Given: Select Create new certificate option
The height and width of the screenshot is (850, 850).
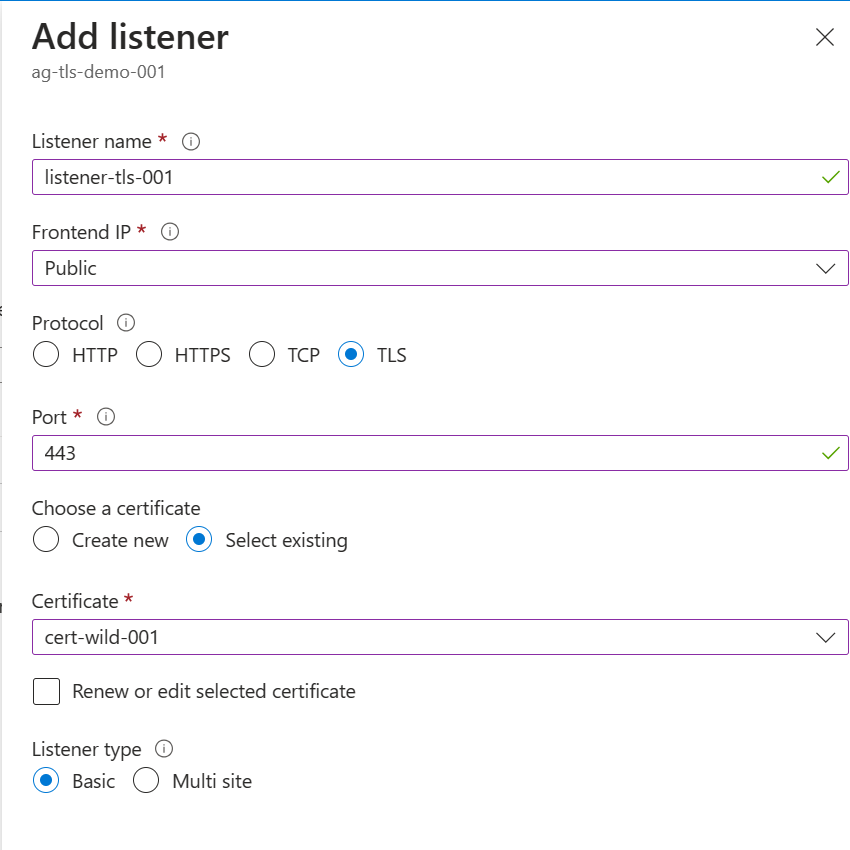Looking at the screenshot, I should [46, 539].
